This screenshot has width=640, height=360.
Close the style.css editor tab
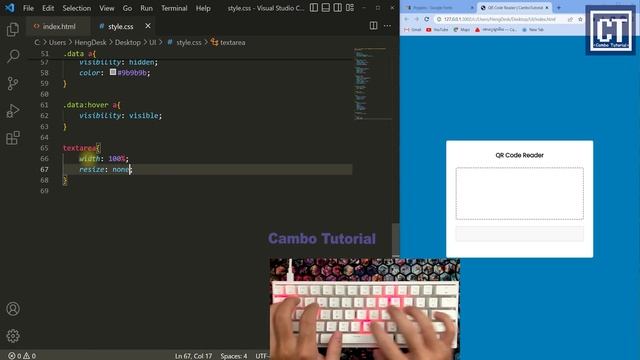click(x=148, y=26)
